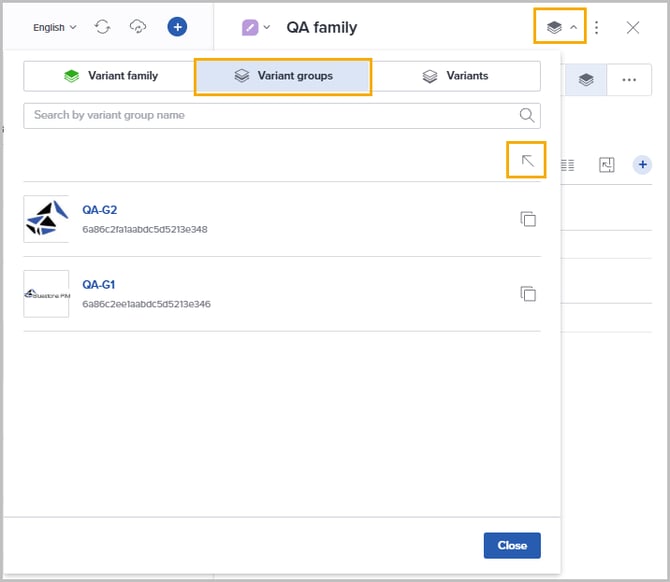
Task: Click the layers tab icon behind the panel
Action: (x=586, y=80)
